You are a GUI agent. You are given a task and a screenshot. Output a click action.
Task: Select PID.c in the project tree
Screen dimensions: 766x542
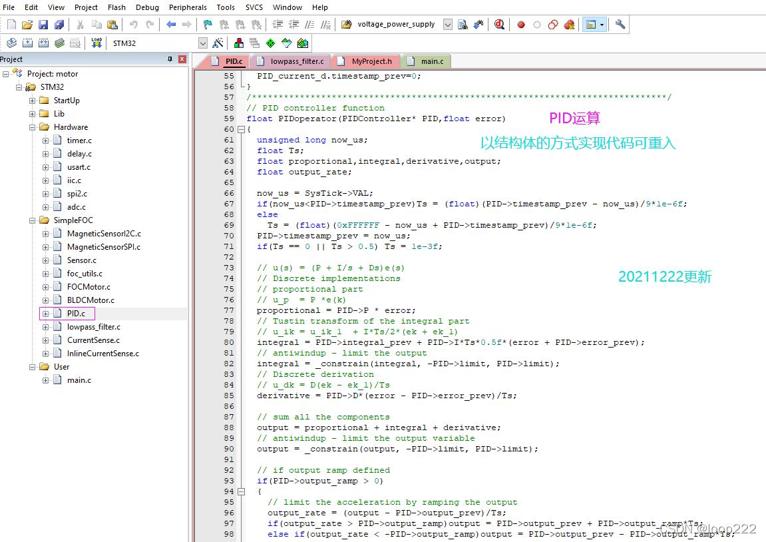click(x=76, y=313)
